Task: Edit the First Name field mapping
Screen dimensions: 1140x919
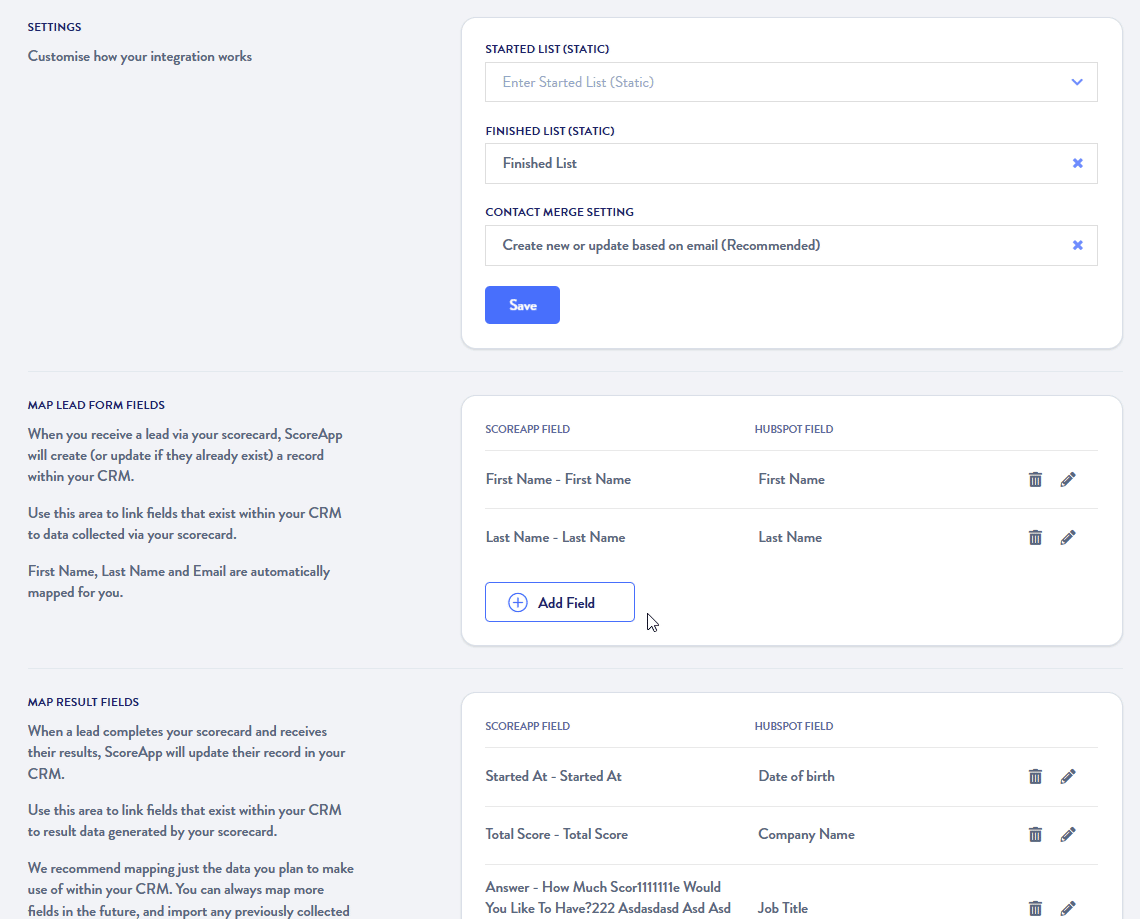Action: coord(1068,479)
